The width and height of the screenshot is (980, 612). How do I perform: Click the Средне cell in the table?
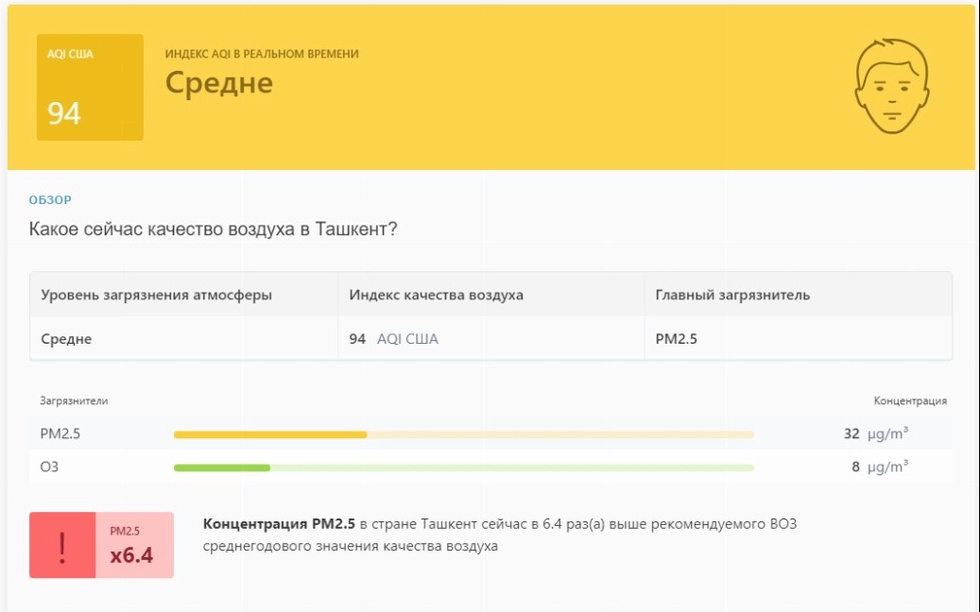pyautogui.click(x=66, y=339)
